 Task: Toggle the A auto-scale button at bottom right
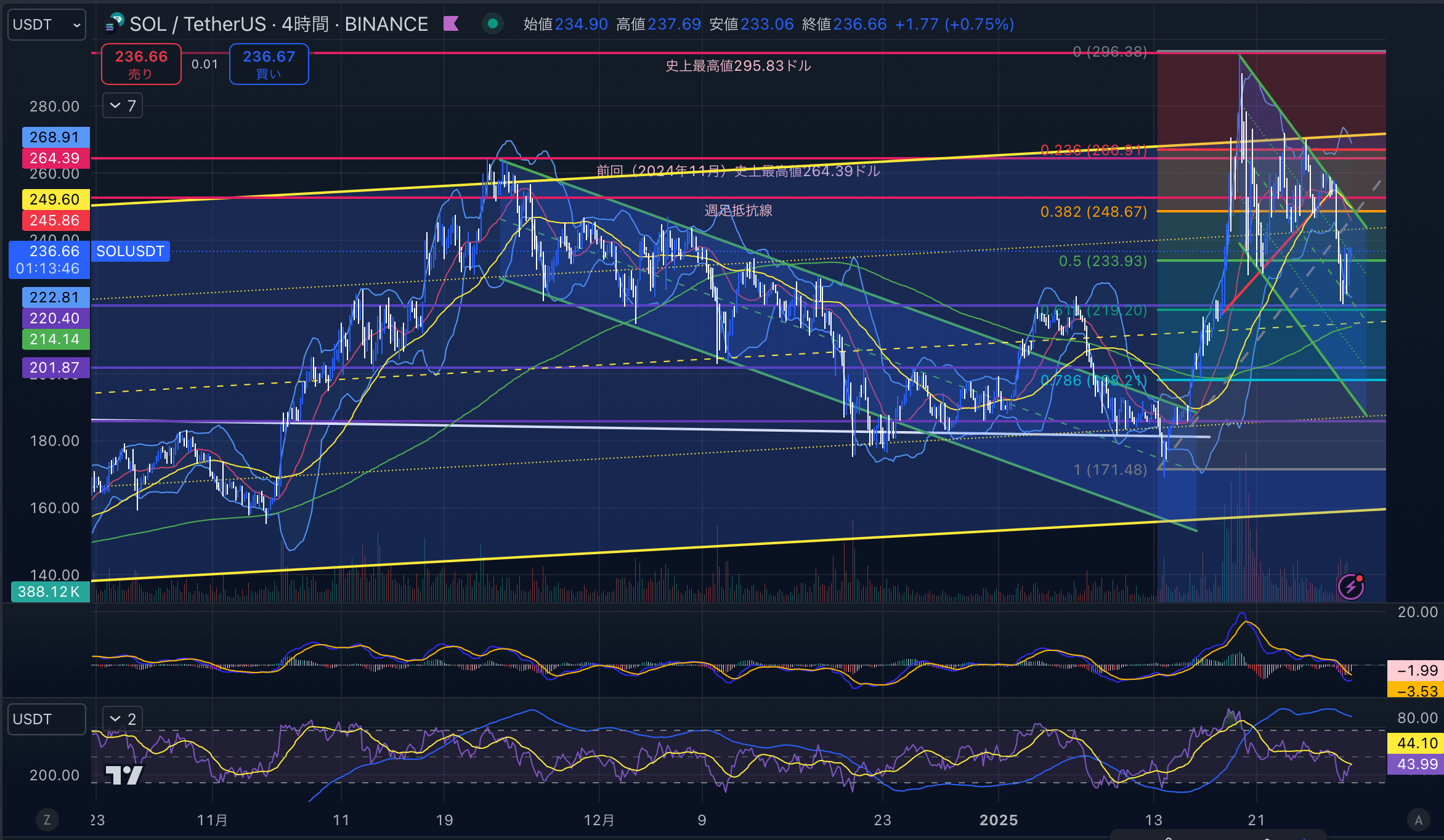pos(1419,820)
